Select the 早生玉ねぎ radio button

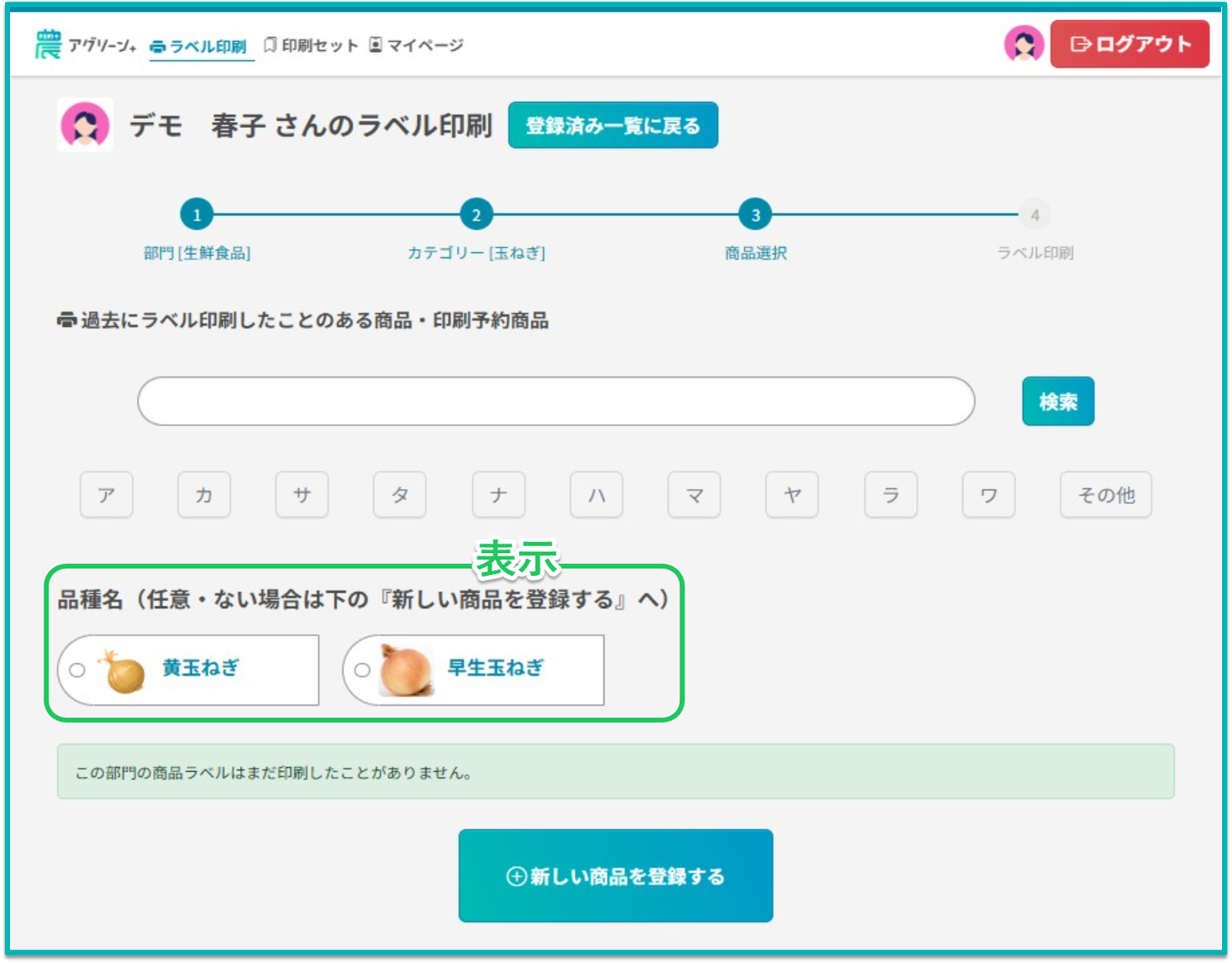362,670
